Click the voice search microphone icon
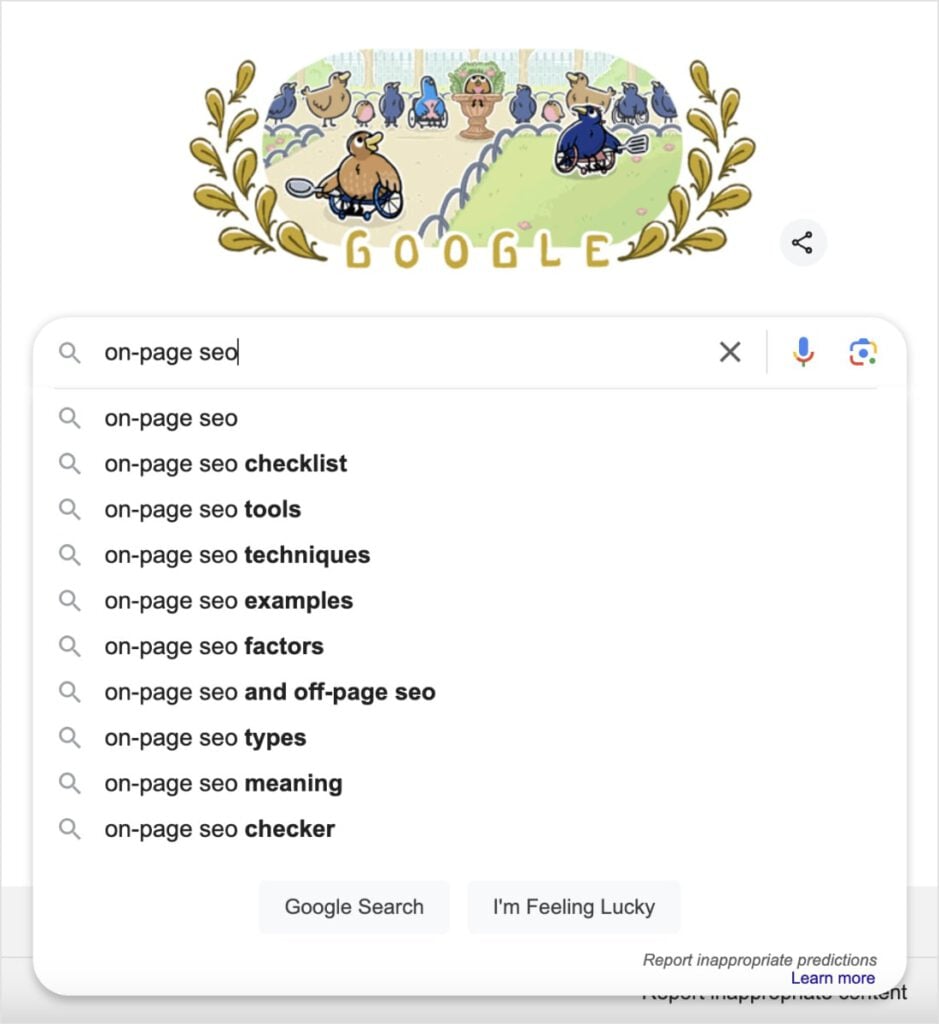The image size is (939, 1024). [803, 352]
